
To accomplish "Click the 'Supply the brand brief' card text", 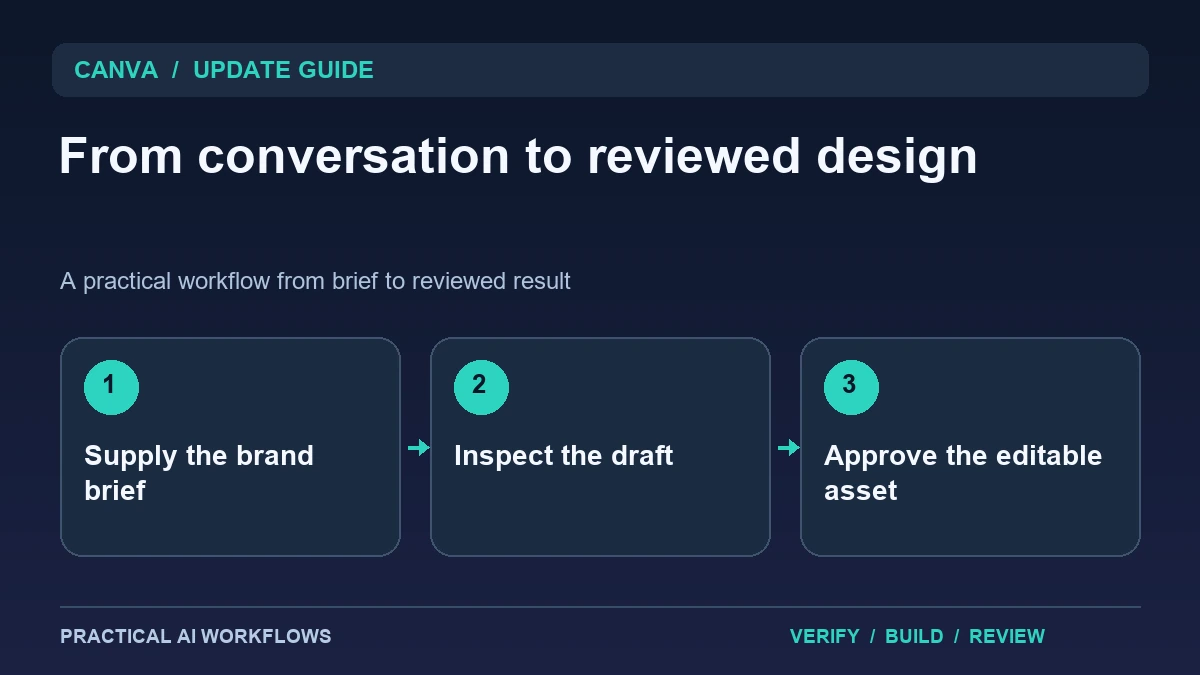I will [199, 473].
